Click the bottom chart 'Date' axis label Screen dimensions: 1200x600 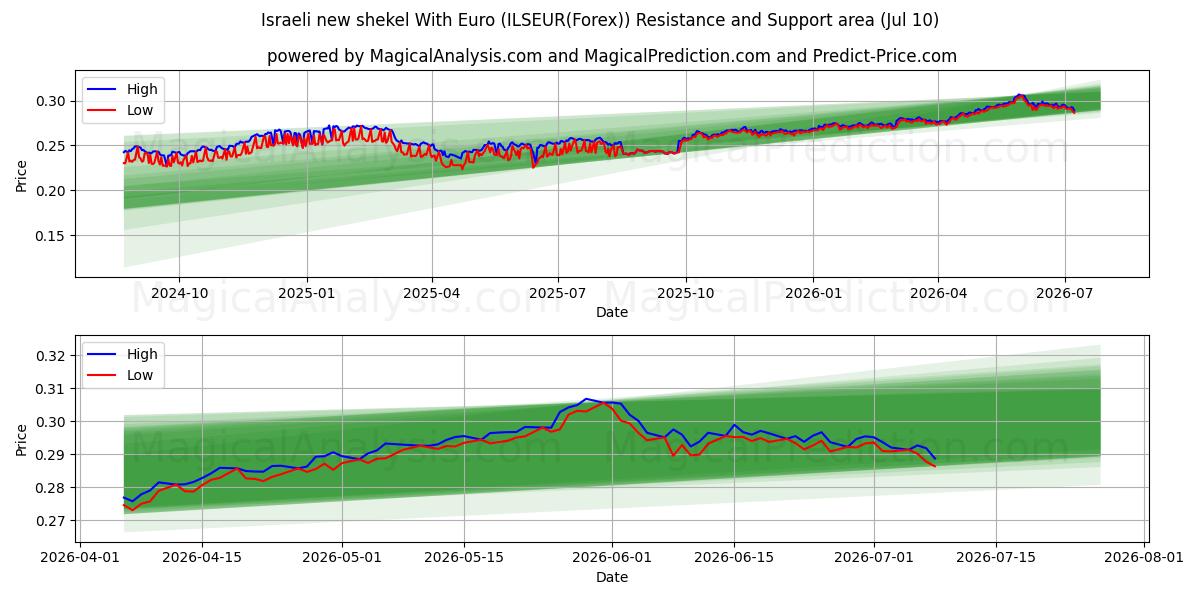(612, 577)
